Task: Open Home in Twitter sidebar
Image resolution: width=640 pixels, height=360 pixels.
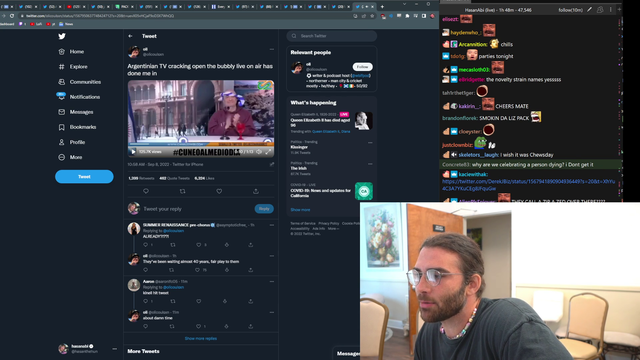Action: (x=71, y=51)
